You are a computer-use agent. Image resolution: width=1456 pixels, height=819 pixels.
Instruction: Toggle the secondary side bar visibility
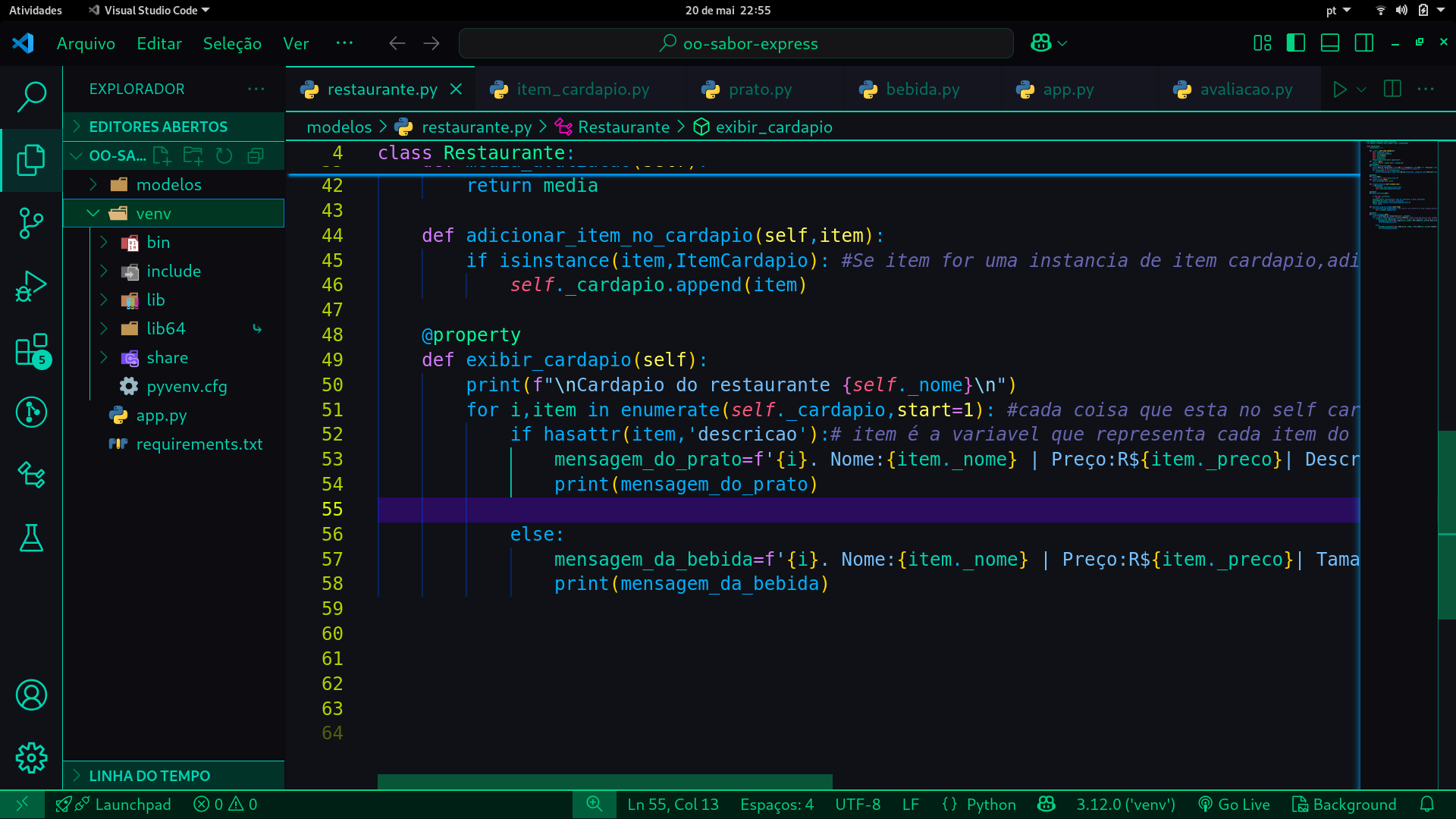[1364, 43]
